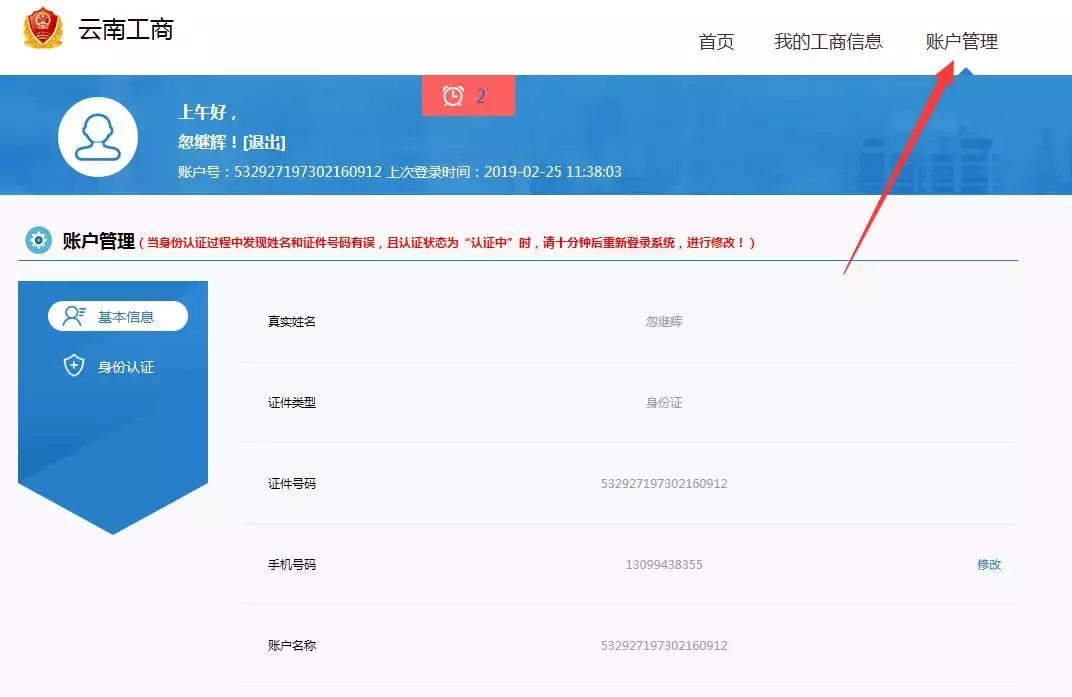
Task: Click the ID number in 证件号码 row
Action: pyautogui.click(x=664, y=484)
